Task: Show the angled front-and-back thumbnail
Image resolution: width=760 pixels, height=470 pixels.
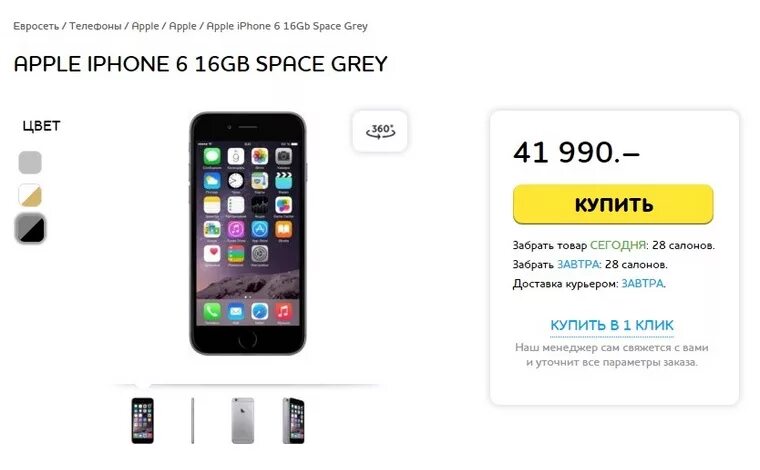Action: [x=293, y=421]
